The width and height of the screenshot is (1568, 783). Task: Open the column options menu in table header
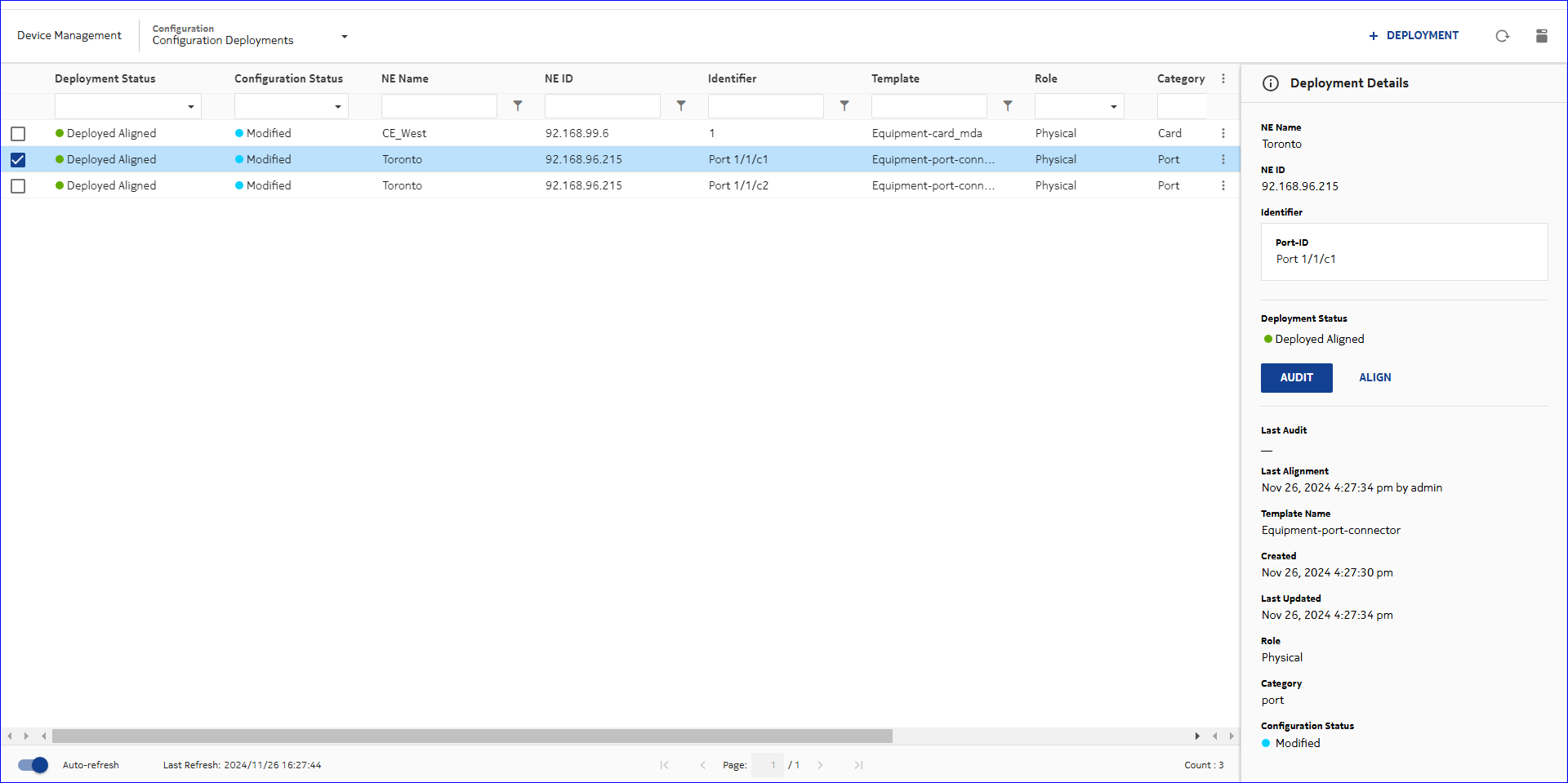[1223, 78]
